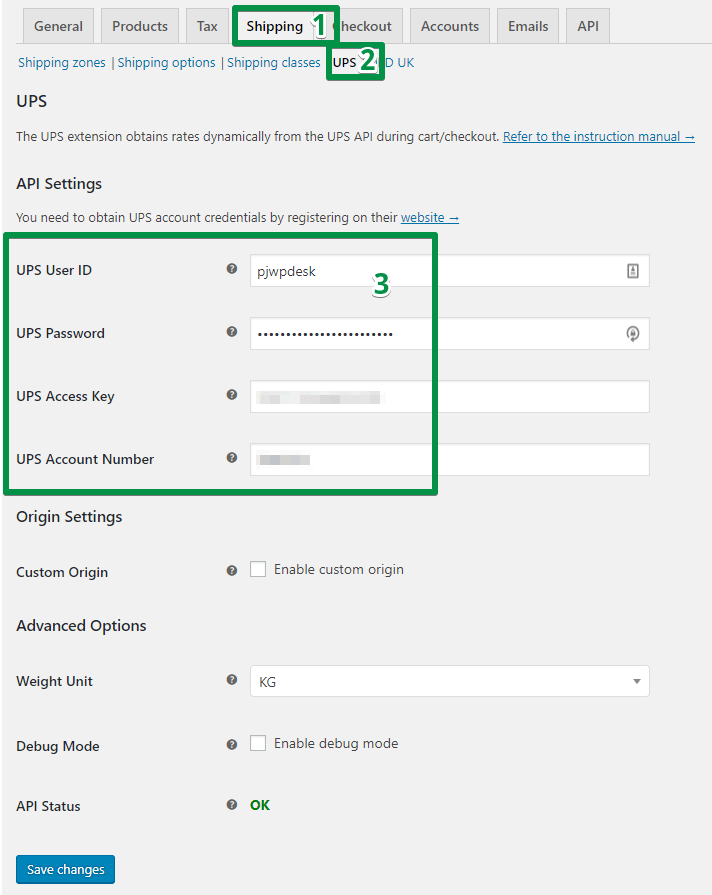Open the Checkout tab
Viewport: 712px width, 895px height.
365,26
